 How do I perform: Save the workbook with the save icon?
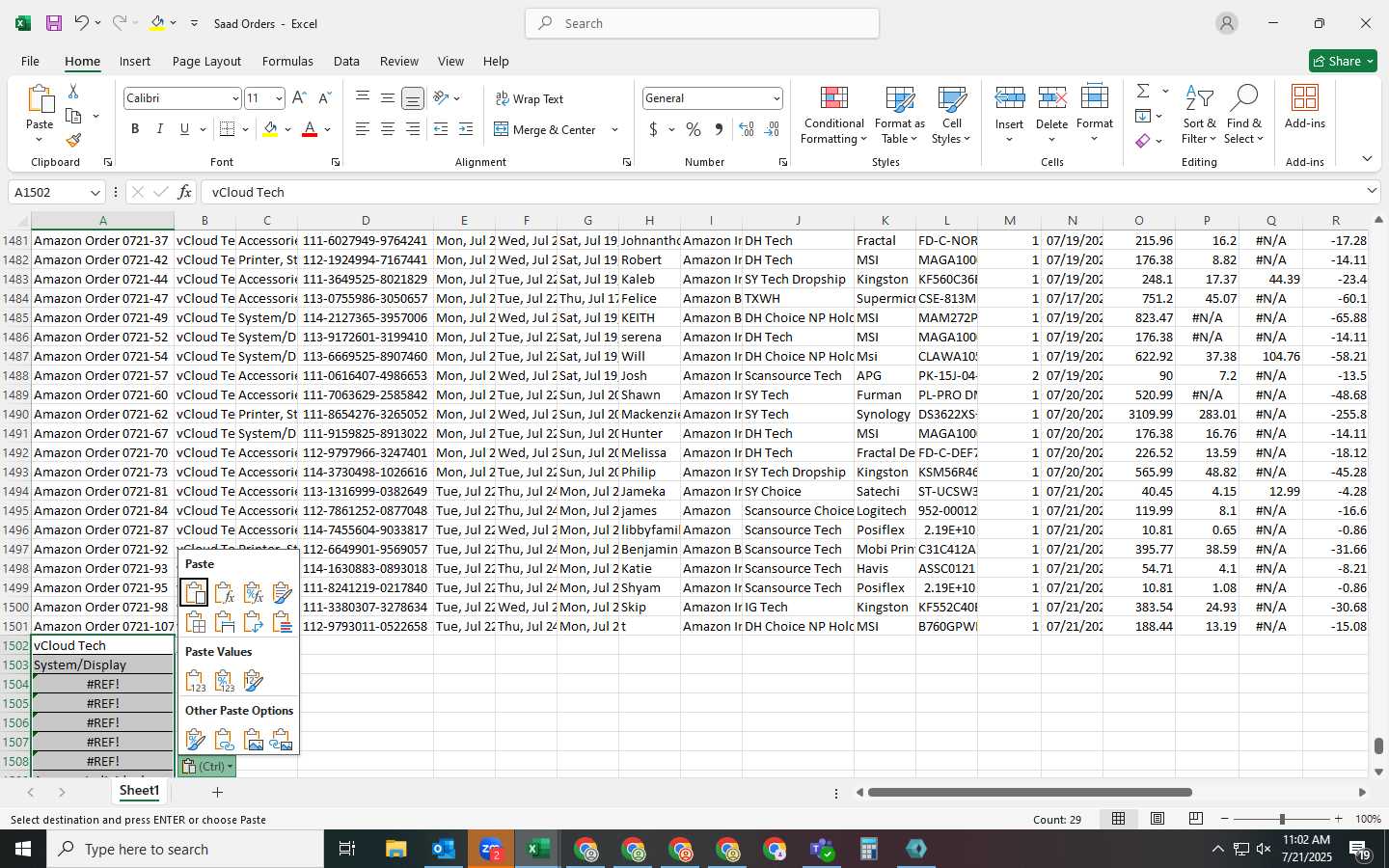pyautogui.click(x=54, y=23)
